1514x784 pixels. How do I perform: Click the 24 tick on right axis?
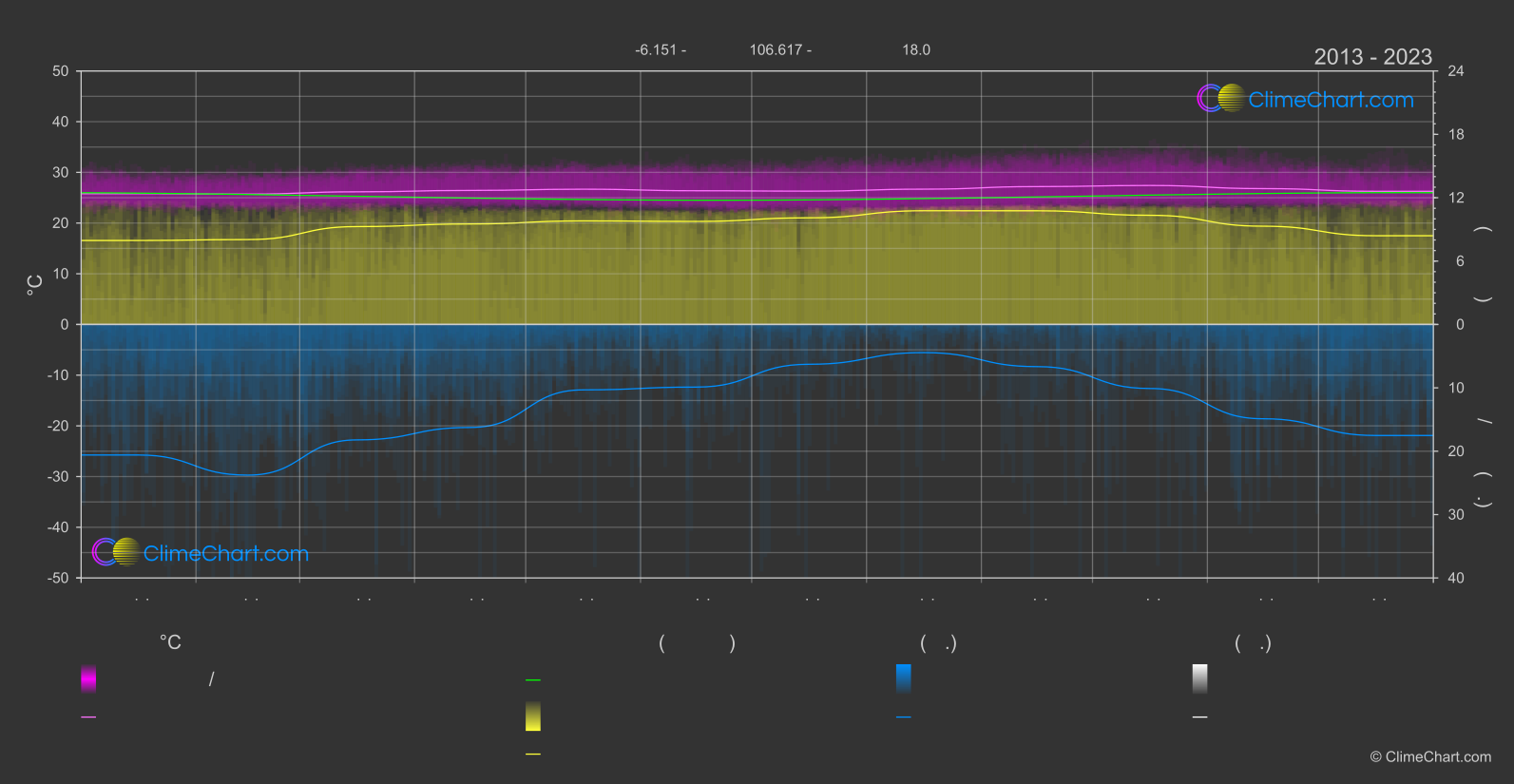[x=1455, y=71]
